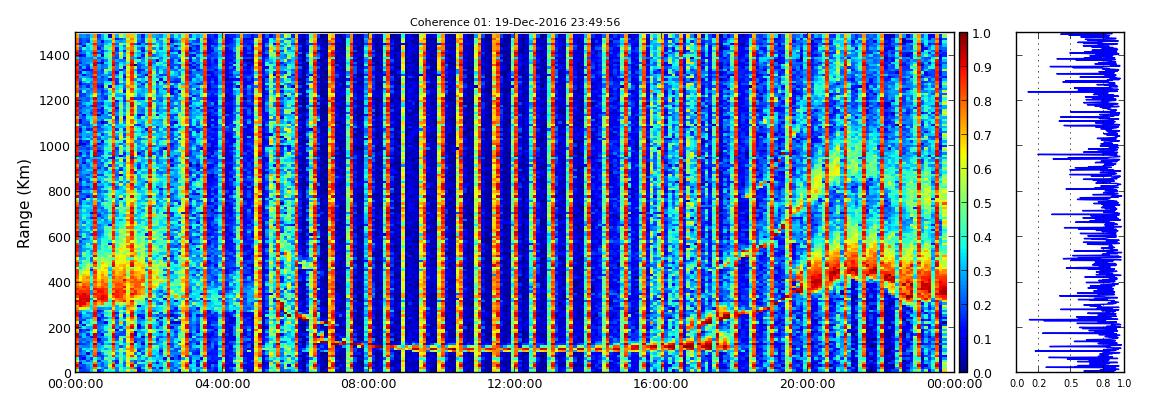Click the profile plot's 0.2 x-axis tick
Screen dimensions: 1150x407
1039,383
